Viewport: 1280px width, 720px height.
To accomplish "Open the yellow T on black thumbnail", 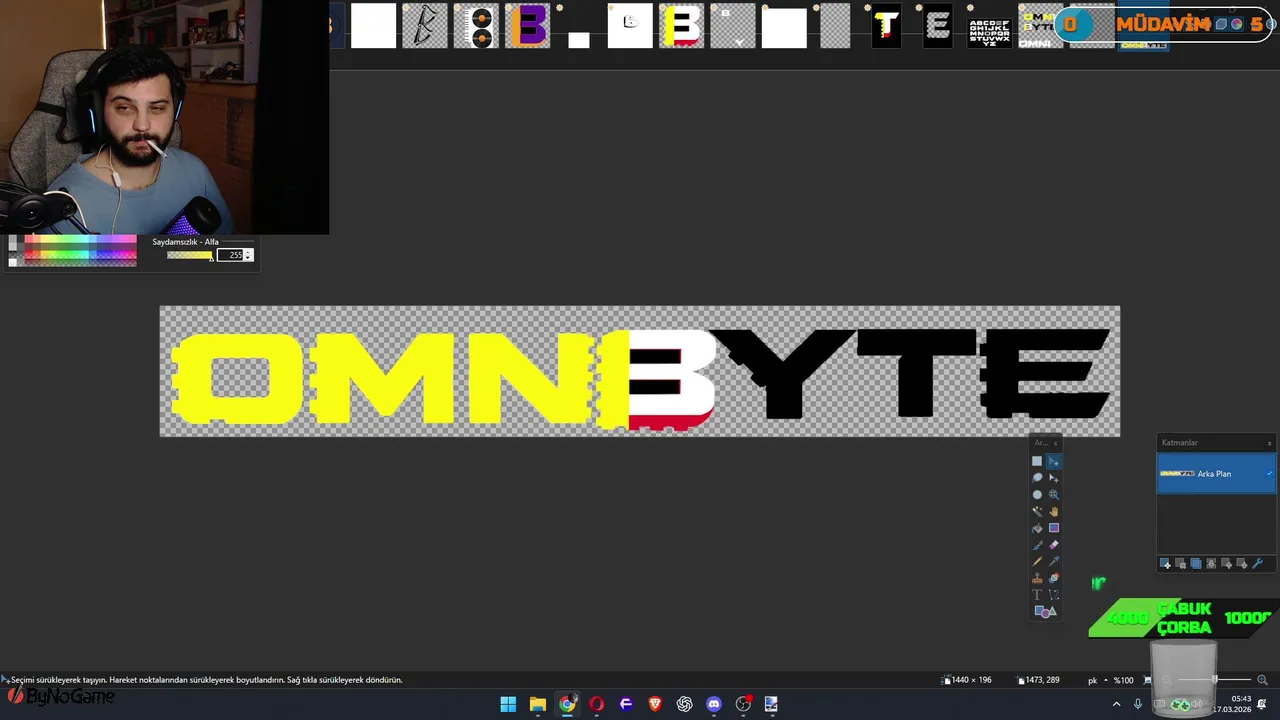I will tap(886, 26).
